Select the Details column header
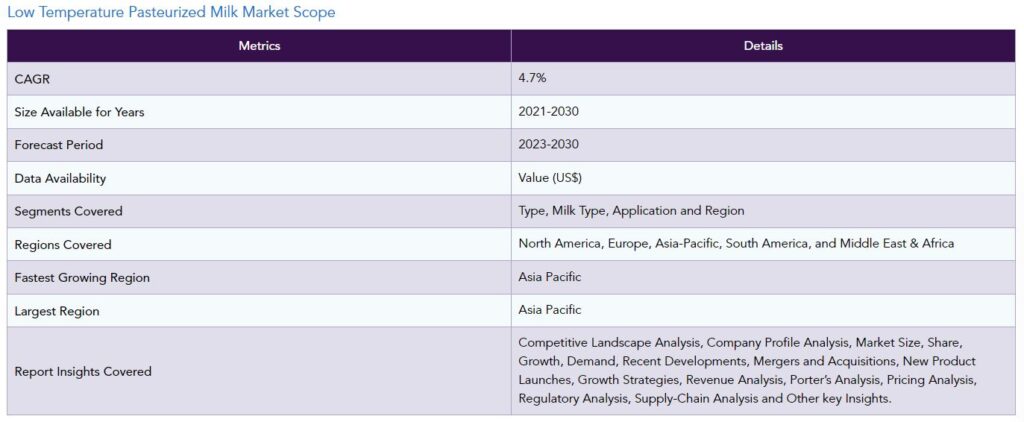The width and height of the screenshot is (1024, 422). tap(763, 46)
